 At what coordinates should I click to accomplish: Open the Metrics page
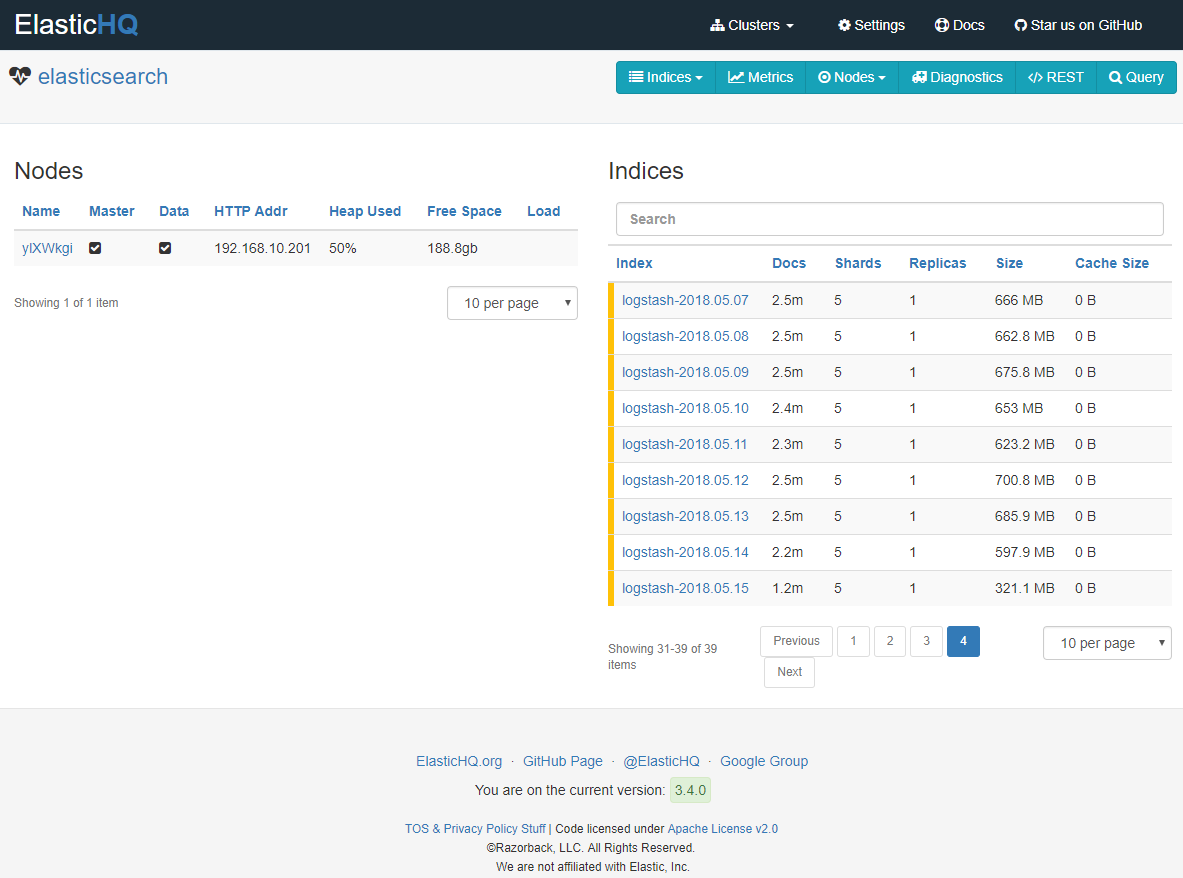click(760, 78)
